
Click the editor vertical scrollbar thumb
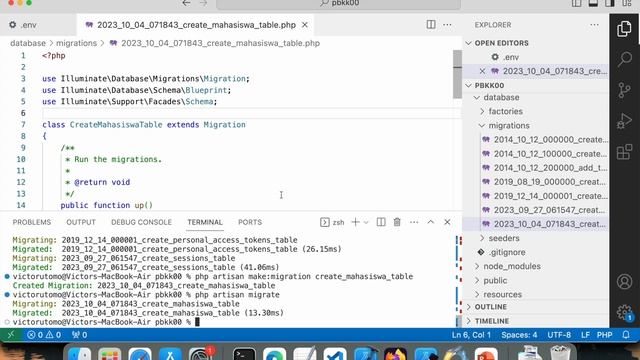tap(457, 74)
